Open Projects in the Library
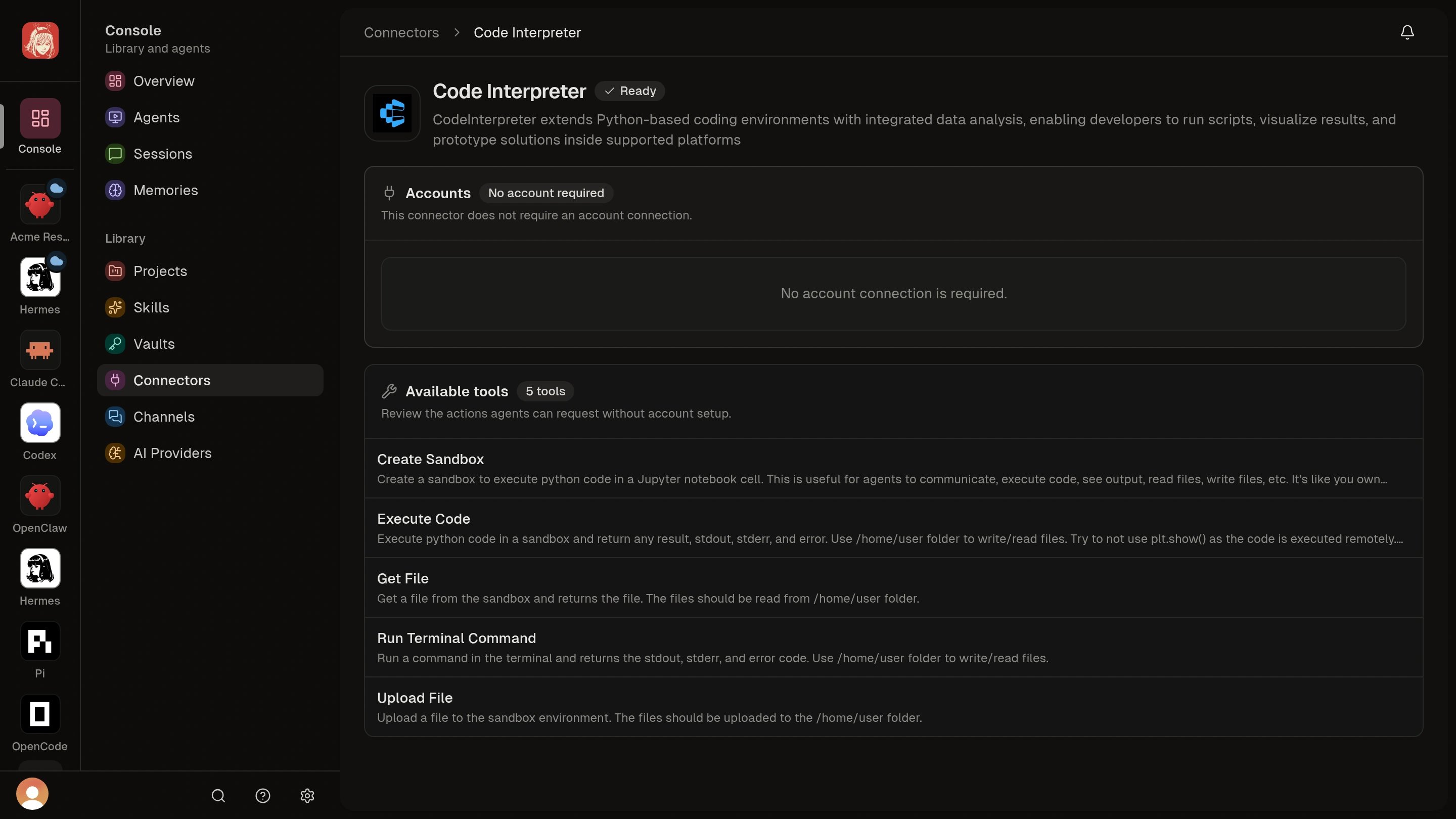The width and height of the screenshot is (1456, 819). coord(210,271)
